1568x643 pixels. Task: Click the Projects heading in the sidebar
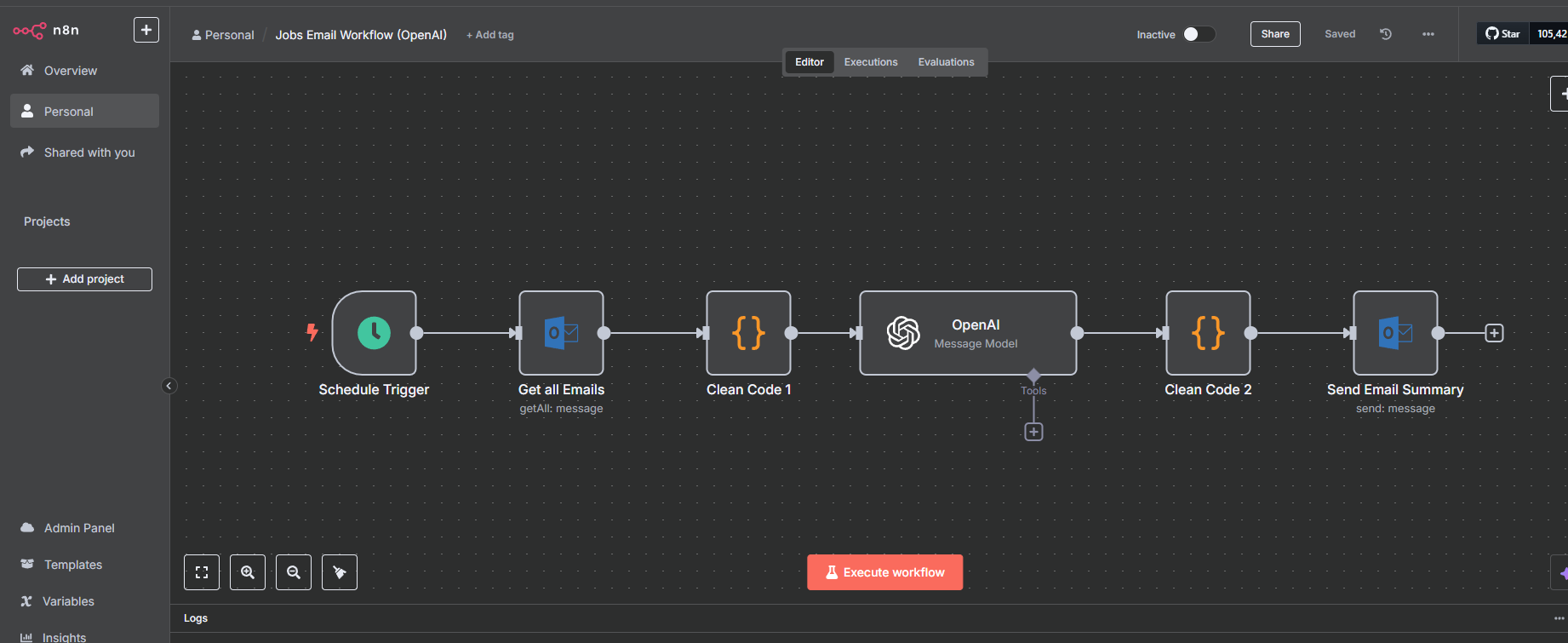(47, 221)
